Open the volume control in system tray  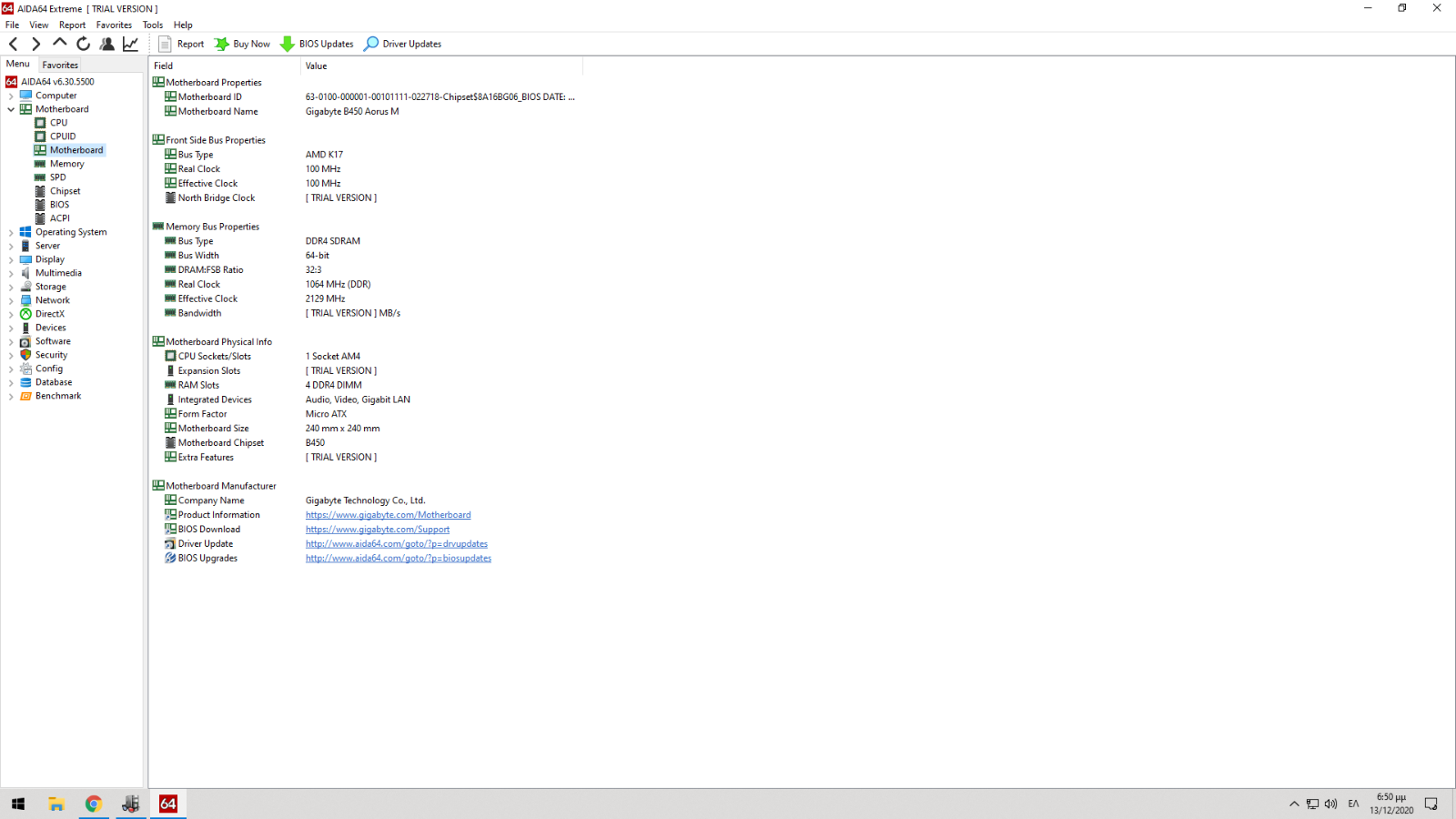1331,804
